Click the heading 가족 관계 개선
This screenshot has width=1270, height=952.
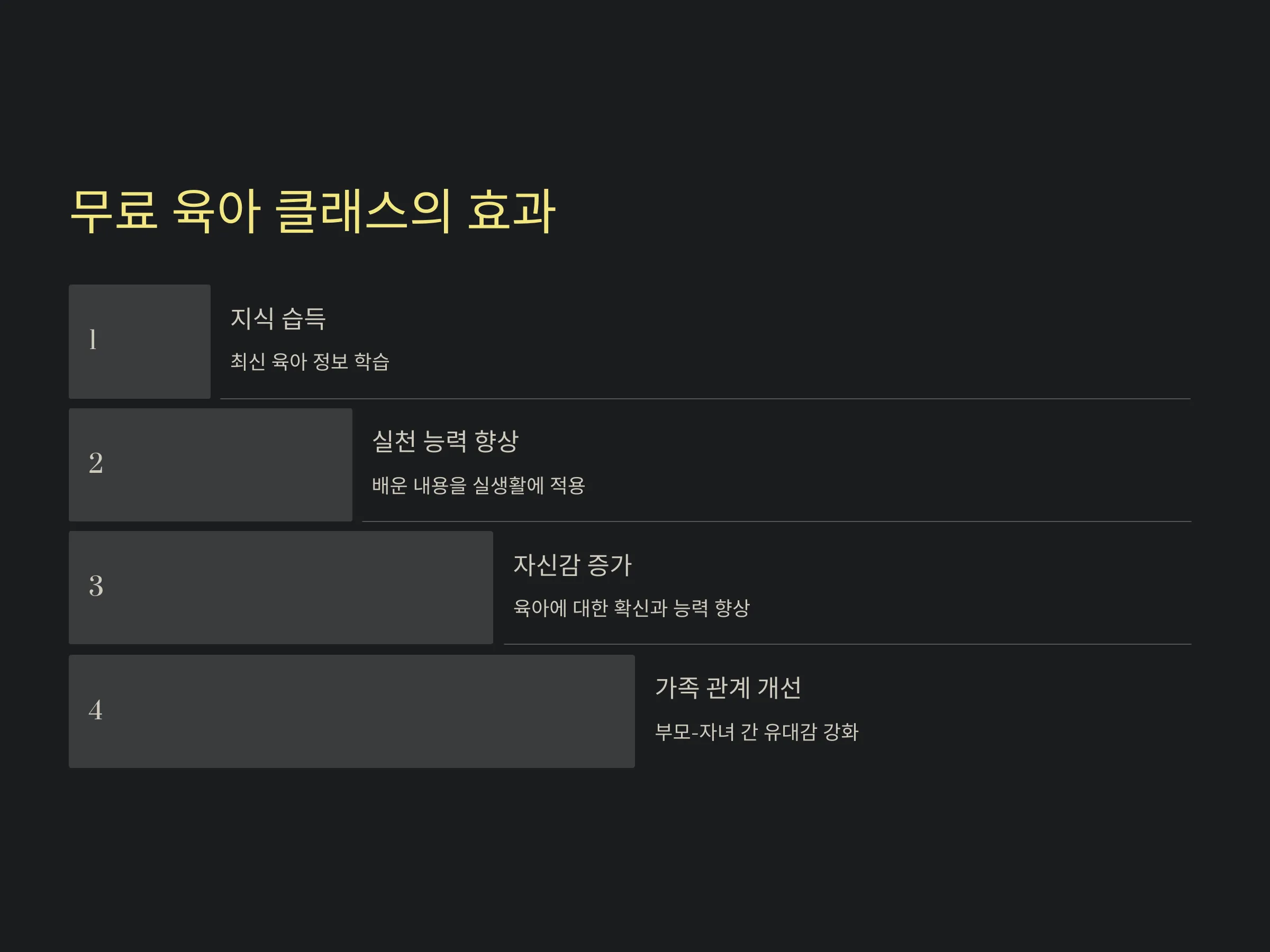tap(728, 688)
